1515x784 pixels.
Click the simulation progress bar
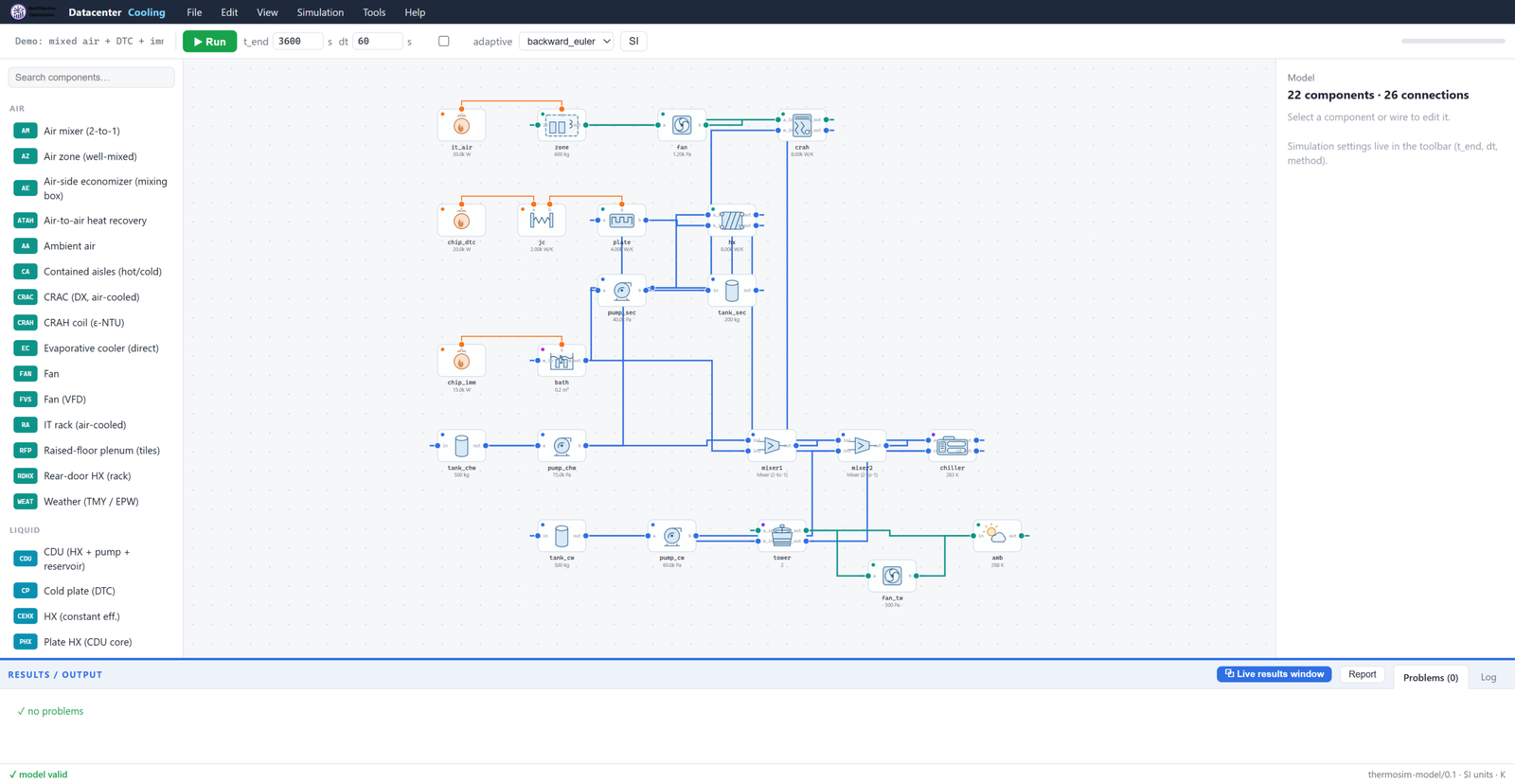click(x=1453, y=42)
